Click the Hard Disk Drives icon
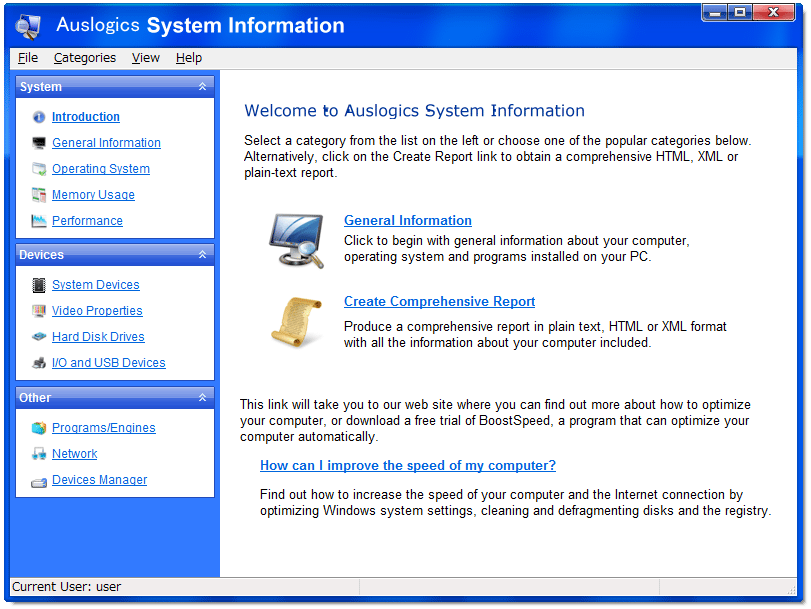This screenshot has width=811, height=609. pyautogui.click(x=39, y=337)
